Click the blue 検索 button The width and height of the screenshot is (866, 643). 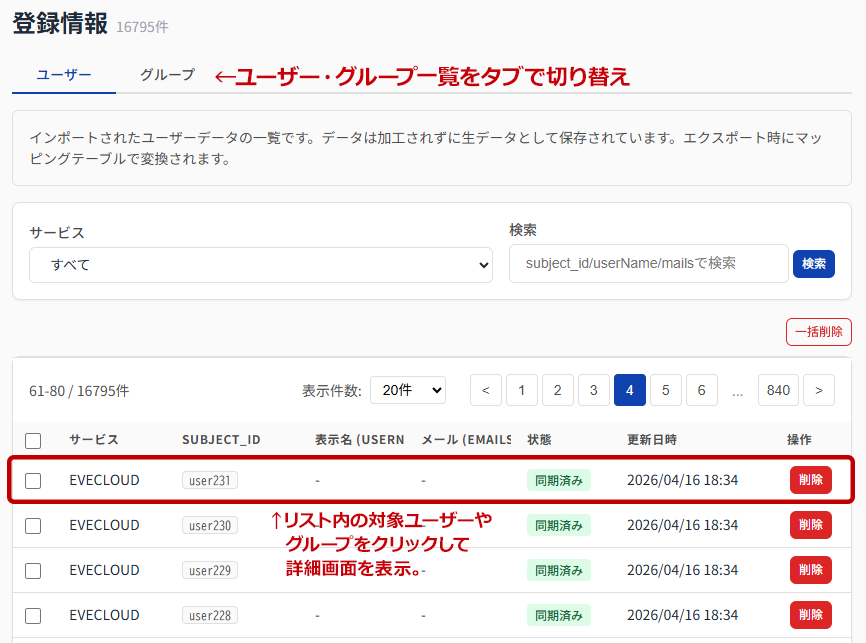click(814, 264)
